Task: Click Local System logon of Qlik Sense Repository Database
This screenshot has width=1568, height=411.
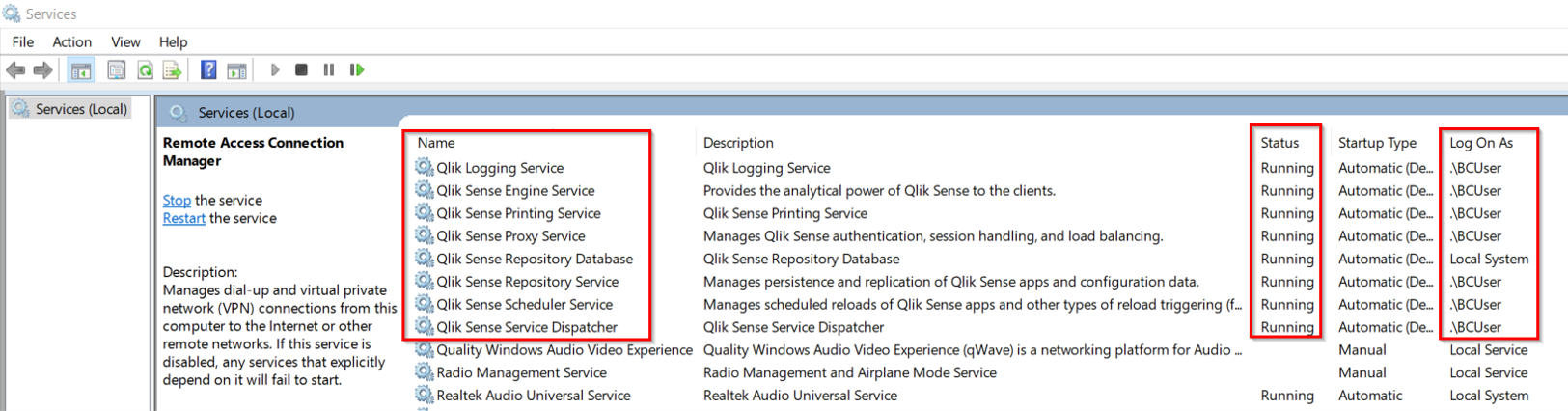Action: [1489, 259]
